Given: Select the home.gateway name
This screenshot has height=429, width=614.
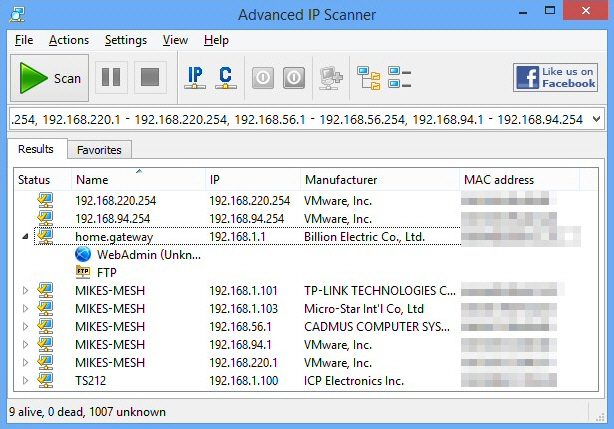Looking at the screenshot, I should (x=114, y=237).
